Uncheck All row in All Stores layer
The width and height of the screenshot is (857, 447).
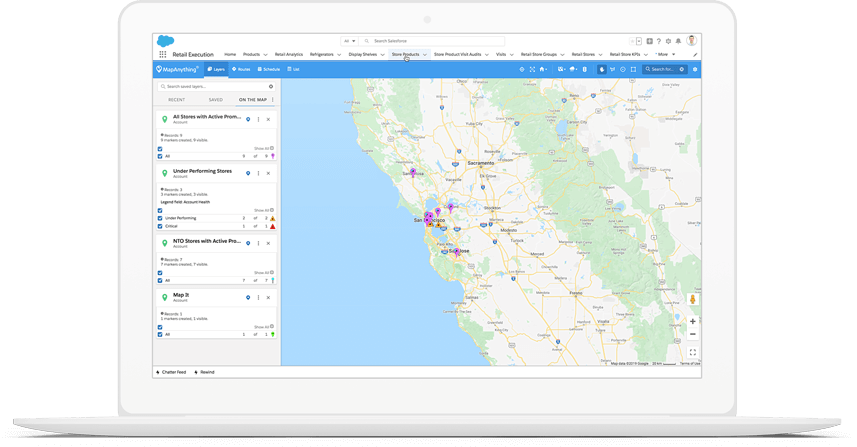(160, 156)
